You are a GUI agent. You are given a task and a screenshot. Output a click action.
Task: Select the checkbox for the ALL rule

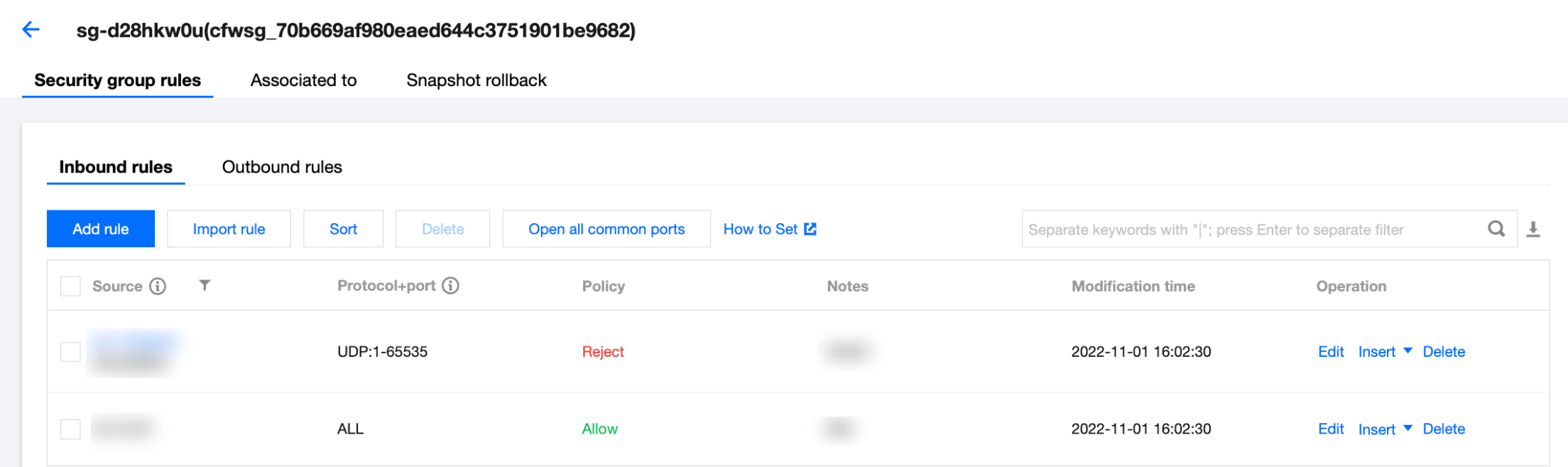(x=70, y=429)
